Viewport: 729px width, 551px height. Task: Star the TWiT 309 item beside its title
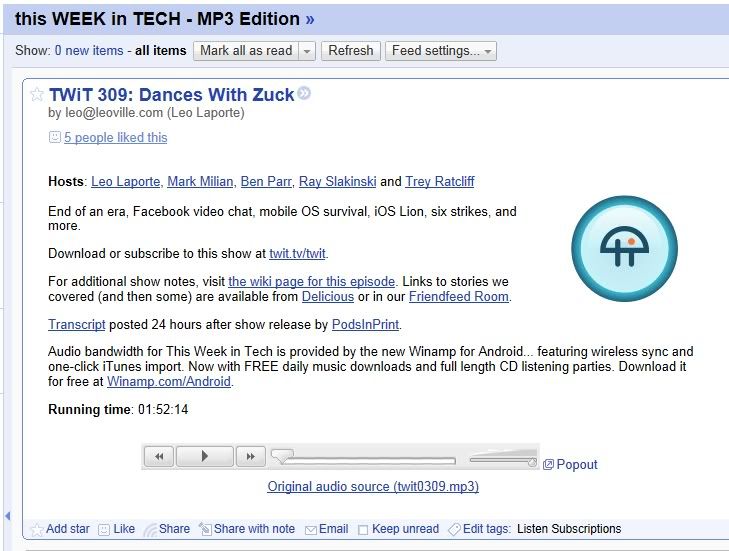tap(37, 94)
